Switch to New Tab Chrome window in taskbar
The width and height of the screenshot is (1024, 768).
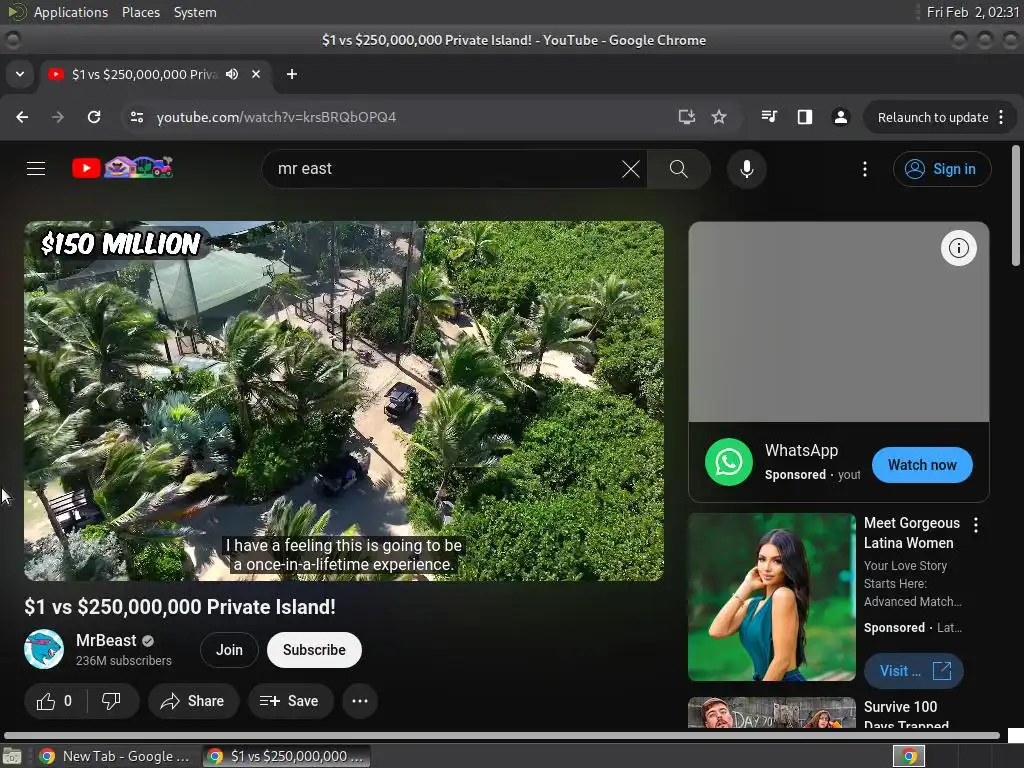[116, 756]
